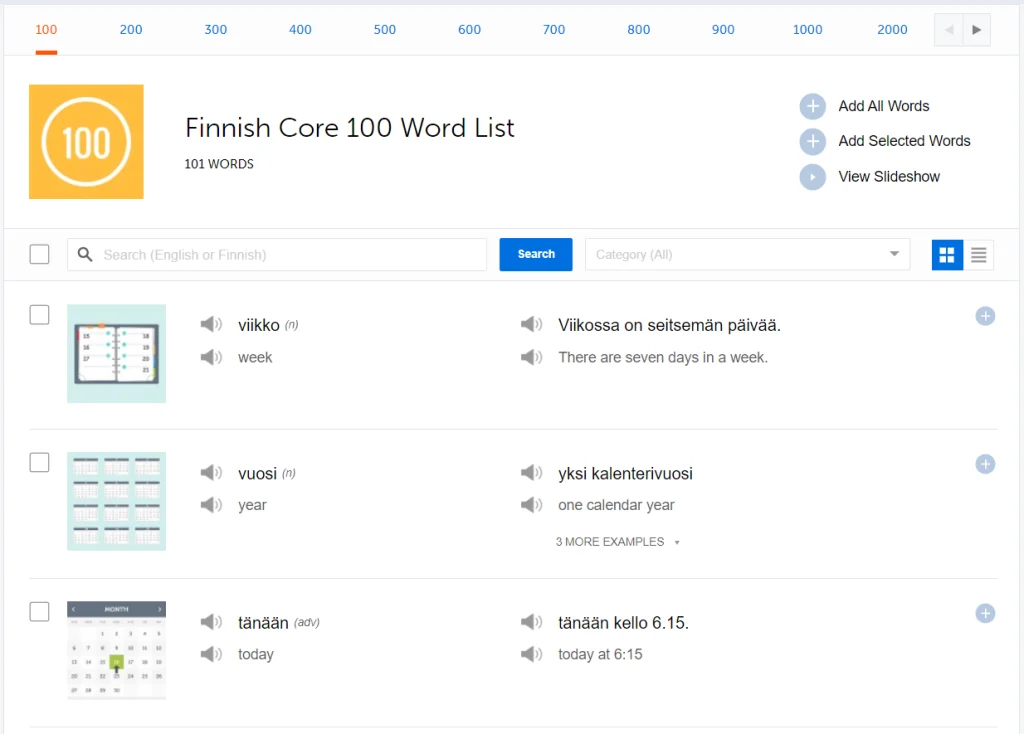Screen dimensions: 1024x734
Task: Switch to the 500 word list tab
Action: coord(384,29)
